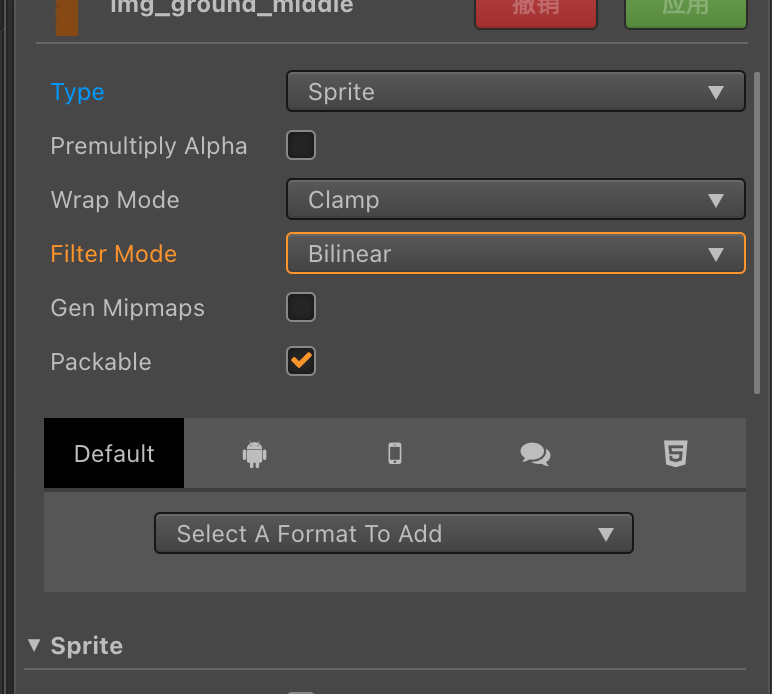Viewport: 772px width, 694px height.
Task: Click the blue Type property label
Action: 78,92
